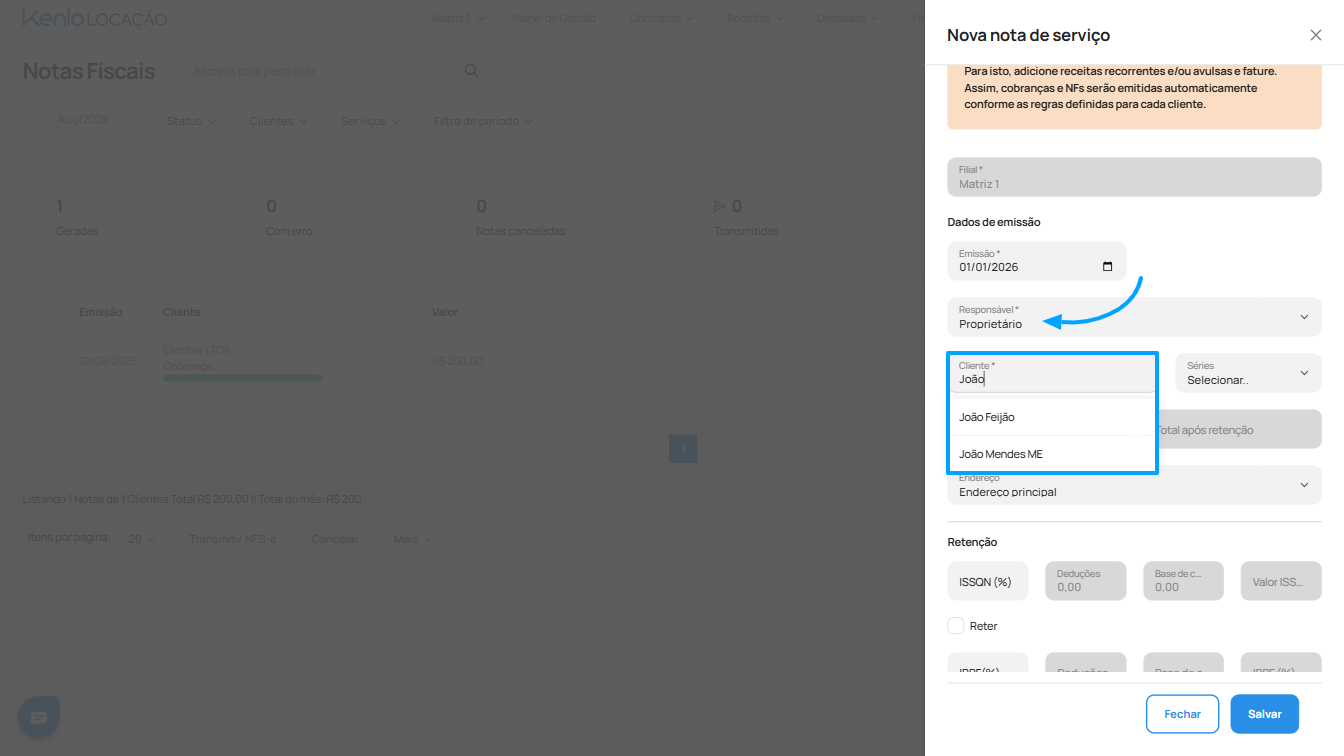Image resolution: width=1344 pixels, height=756 pixels.
Task: Click the Base de c... field showing 0,00
Action: tap(1184, 581)
